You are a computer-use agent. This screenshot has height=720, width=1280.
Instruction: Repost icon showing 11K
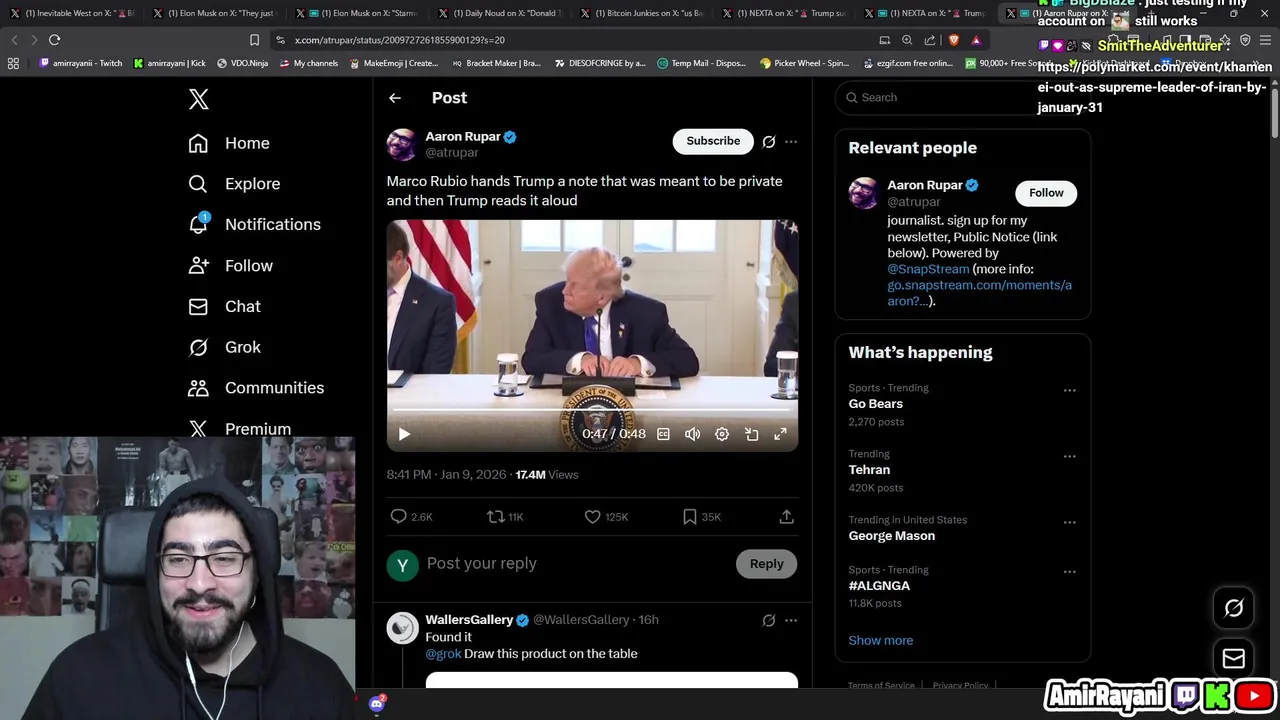[x=505, y=517]
